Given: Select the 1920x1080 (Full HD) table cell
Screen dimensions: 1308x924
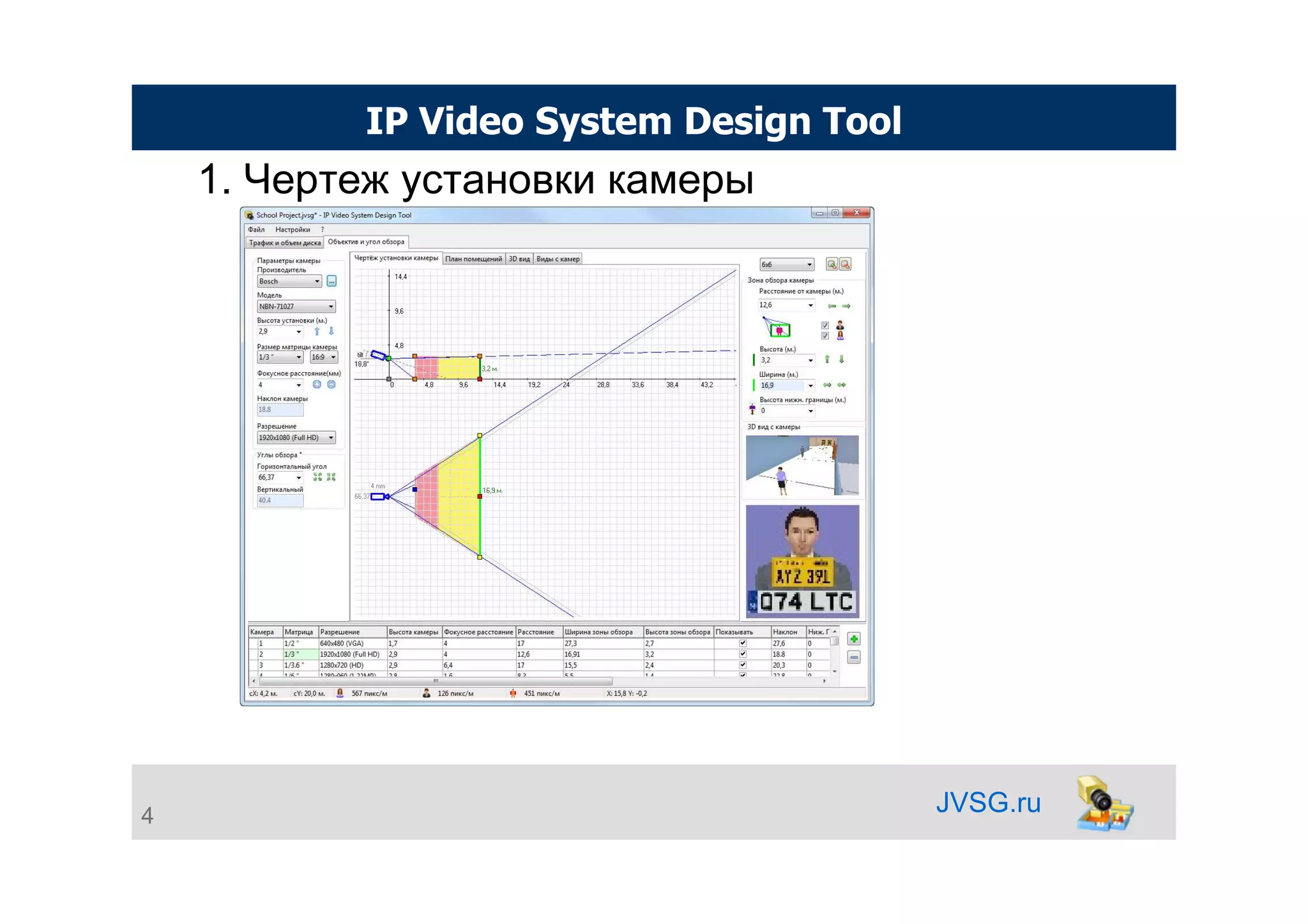Looking at the screenshot, I should [x=353, y=655].
